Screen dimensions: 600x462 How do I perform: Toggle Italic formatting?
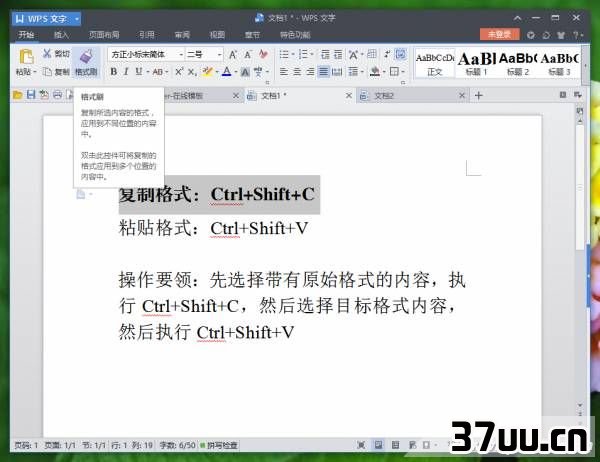[x=126, y=72]
